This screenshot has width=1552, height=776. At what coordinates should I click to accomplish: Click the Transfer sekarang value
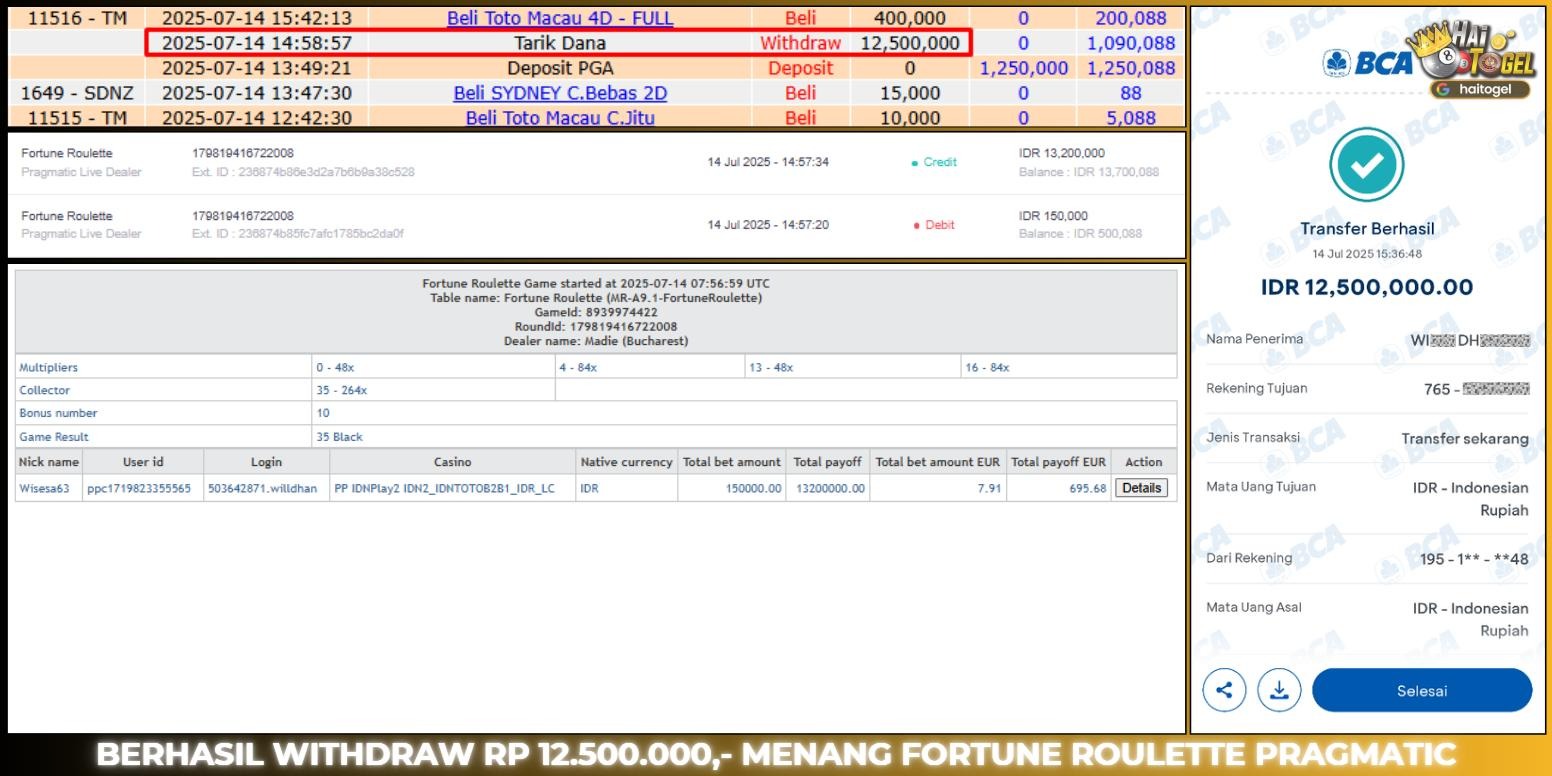[x=1465, y=438]
